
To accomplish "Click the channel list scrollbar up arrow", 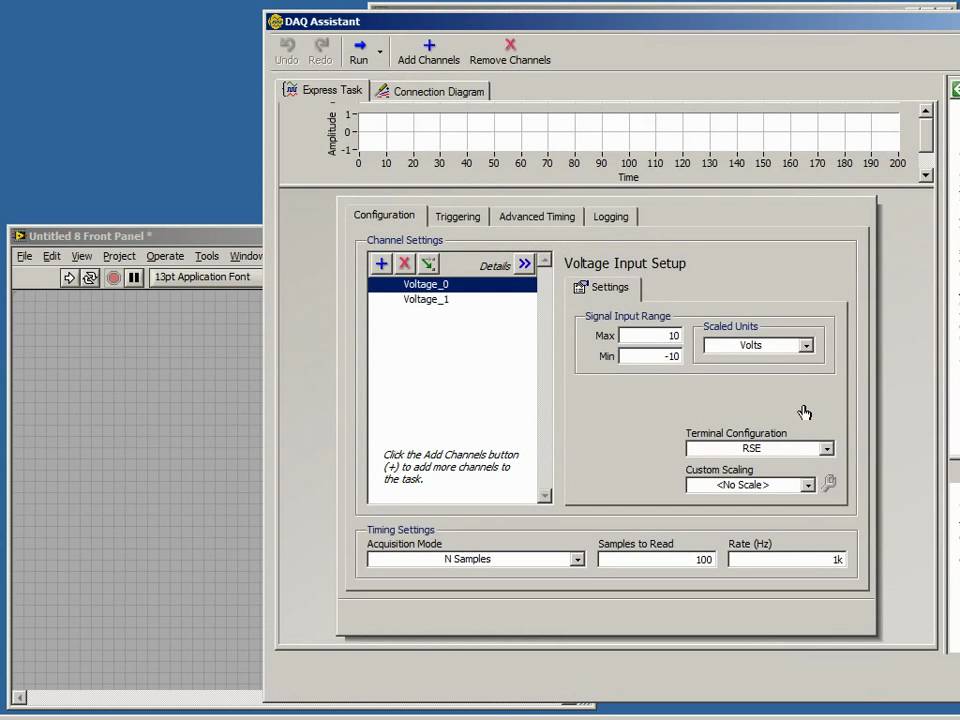I will point(544,260).
